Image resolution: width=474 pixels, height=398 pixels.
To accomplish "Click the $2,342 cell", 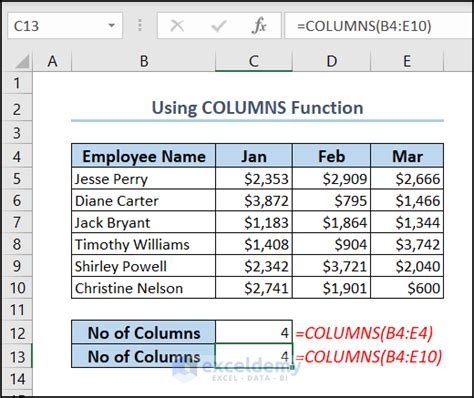I will click(254, 266).
